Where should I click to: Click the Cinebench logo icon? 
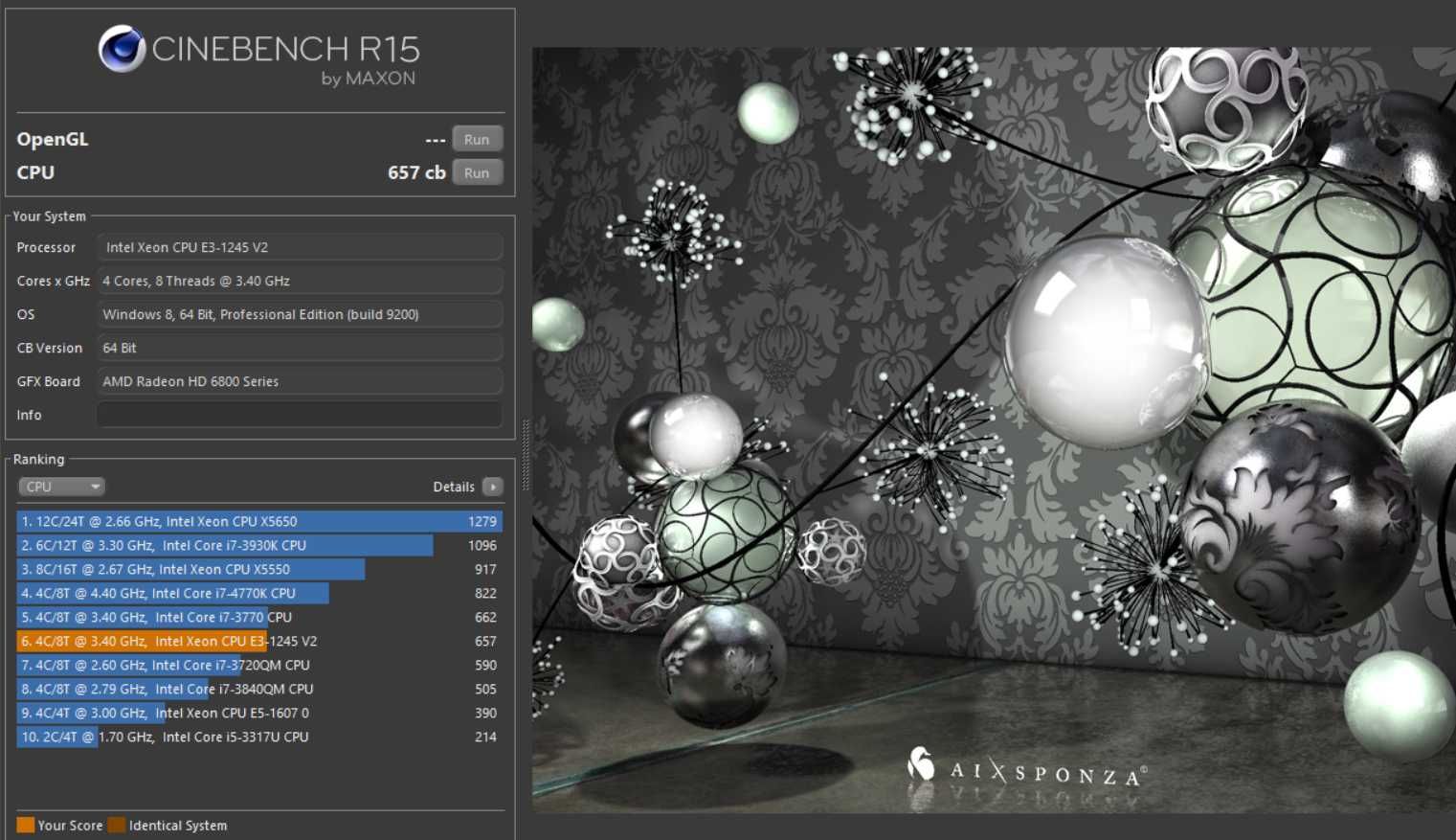pyautogui.click(x=122, y=49)
